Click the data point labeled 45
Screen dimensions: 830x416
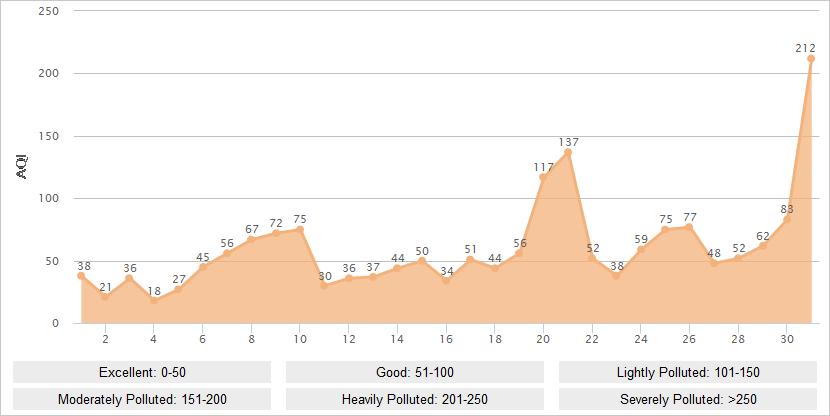click(202, 267)
